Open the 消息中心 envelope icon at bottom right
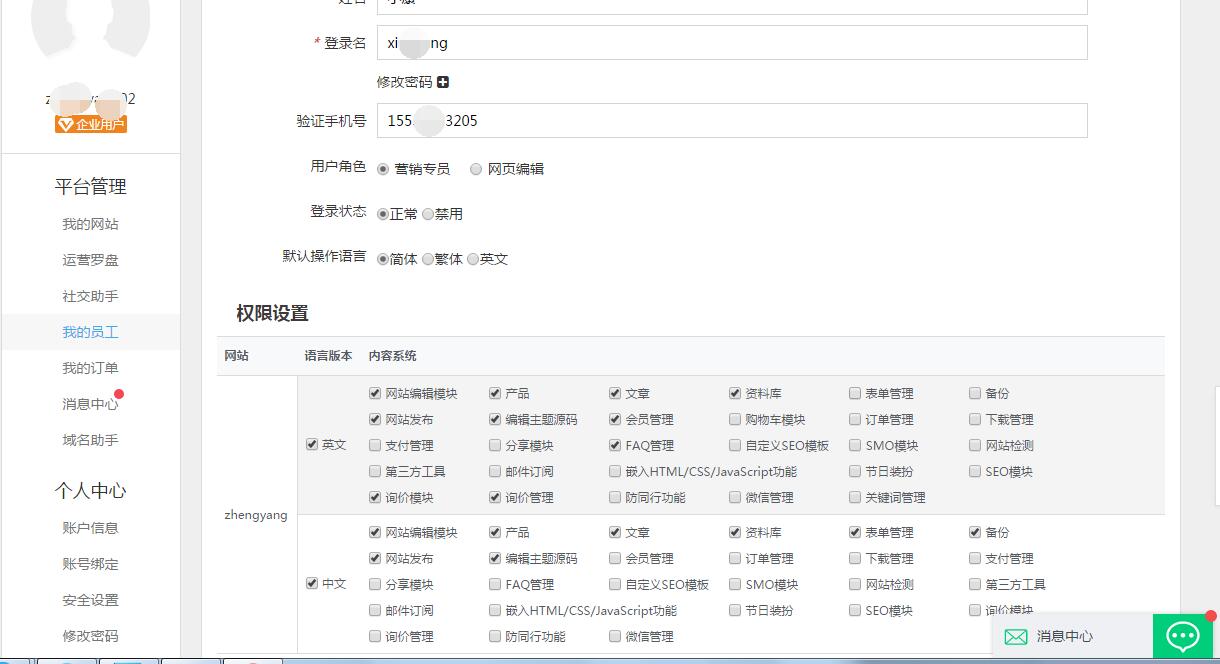 click(x=1016, y=637)
